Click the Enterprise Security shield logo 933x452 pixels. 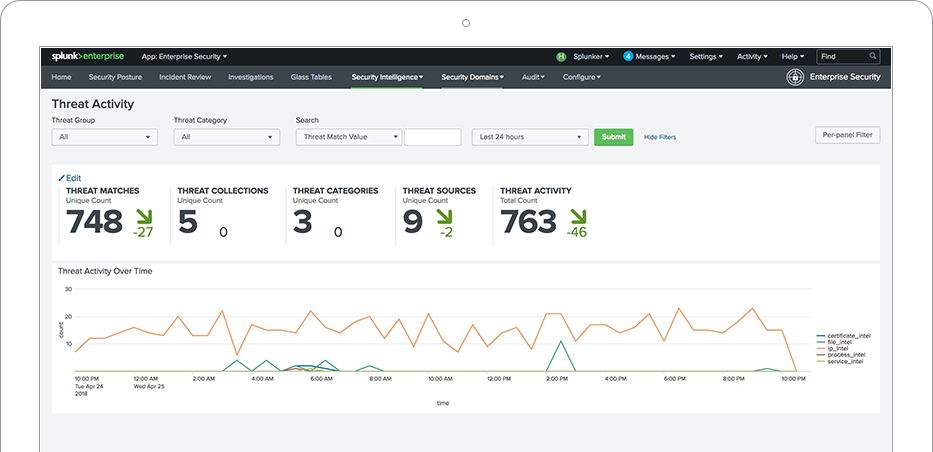point(794,77)
